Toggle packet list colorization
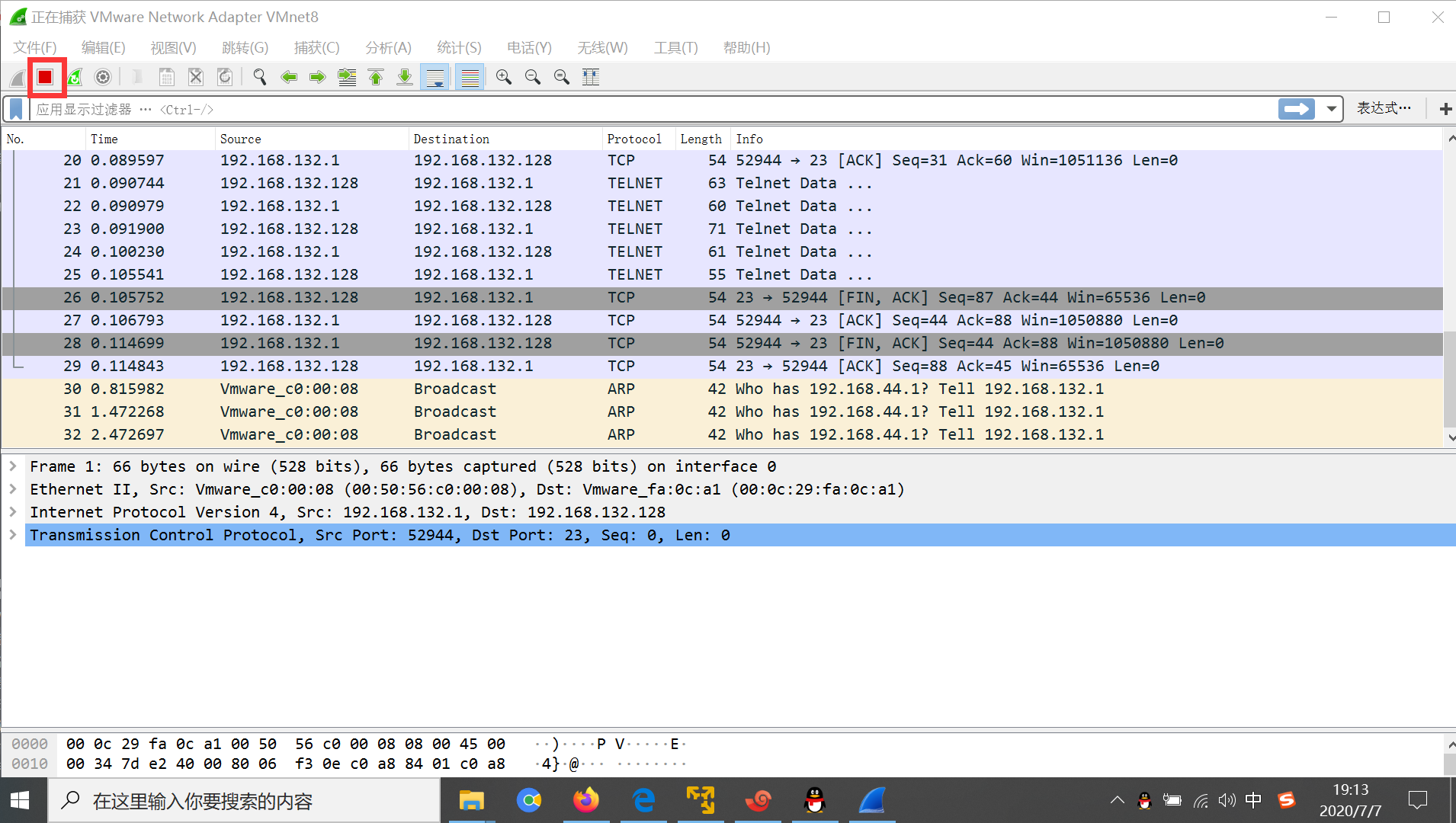Image resolution: width=1456 pixels, height=823 pixels. tap(470, 76)
